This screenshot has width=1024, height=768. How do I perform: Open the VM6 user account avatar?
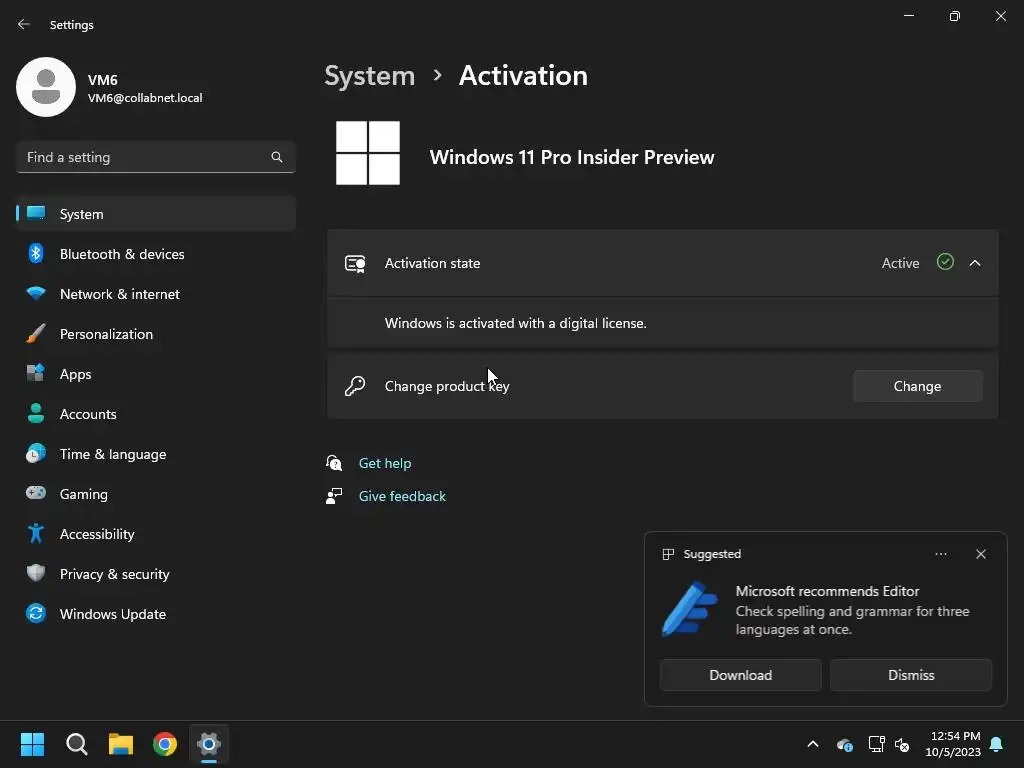point(46,87)
